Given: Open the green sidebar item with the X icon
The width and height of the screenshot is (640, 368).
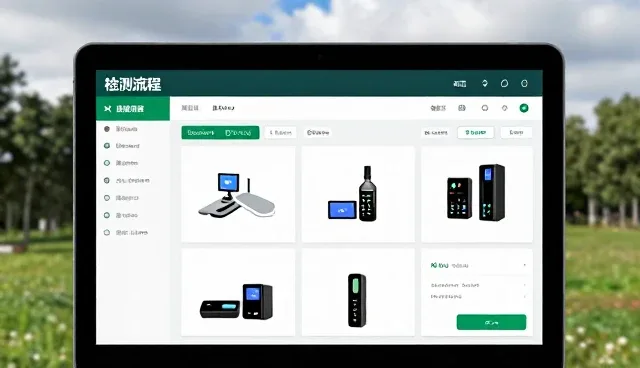Looking at the screenshot, I should (x=133, y=109).
